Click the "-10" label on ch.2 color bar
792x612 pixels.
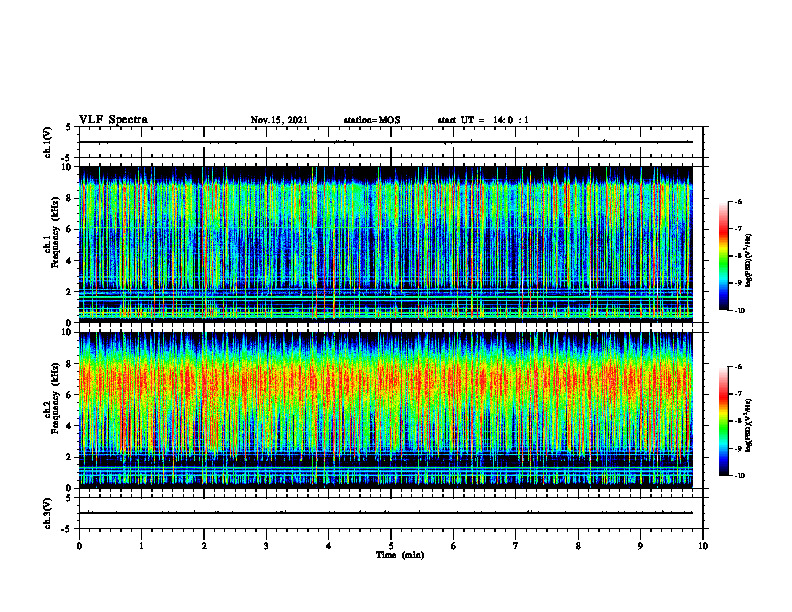point(740,476)
